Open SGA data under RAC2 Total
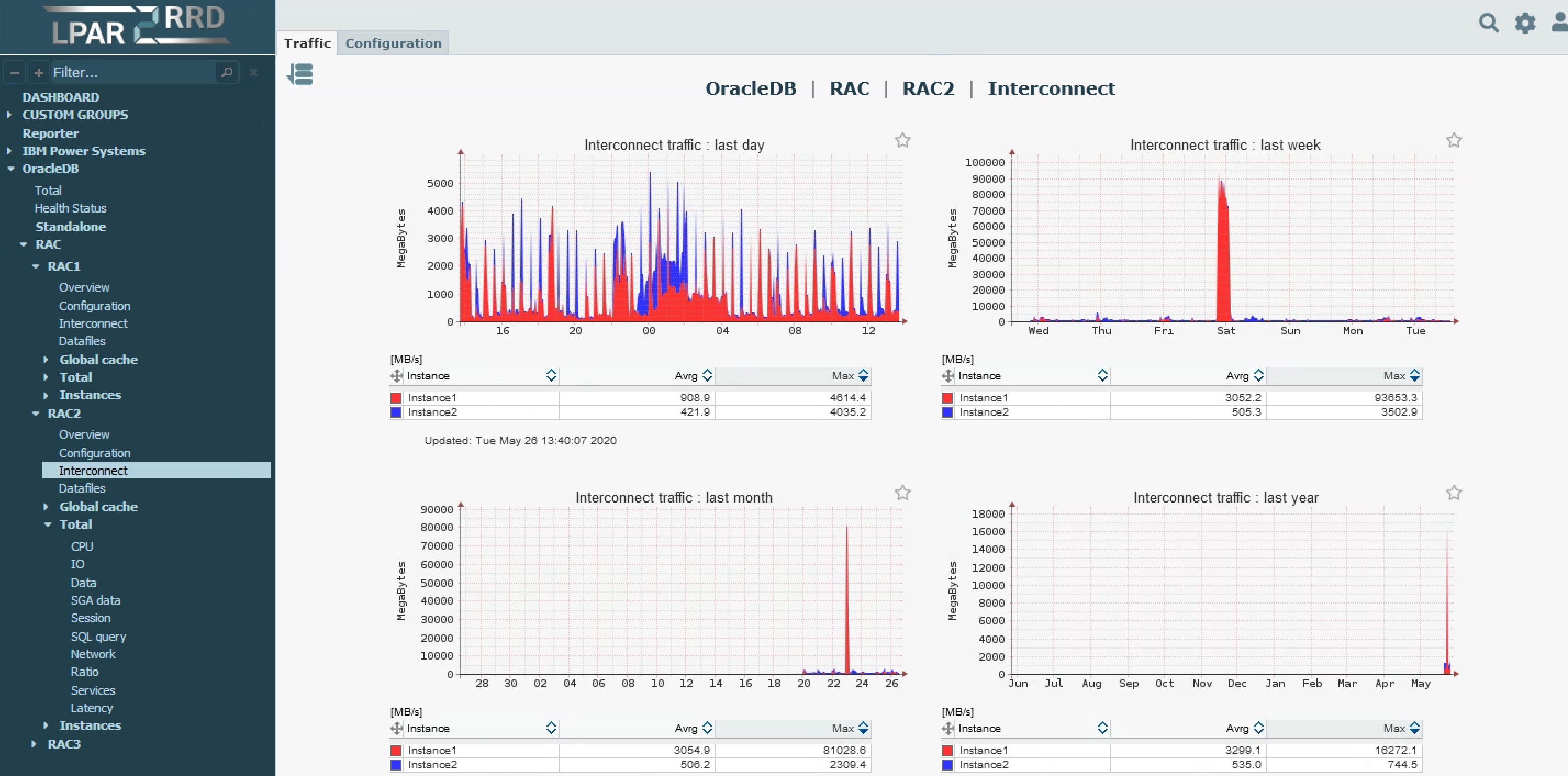Image resolution: width=1568 pixels, height=776 pixels. (96, 600)
